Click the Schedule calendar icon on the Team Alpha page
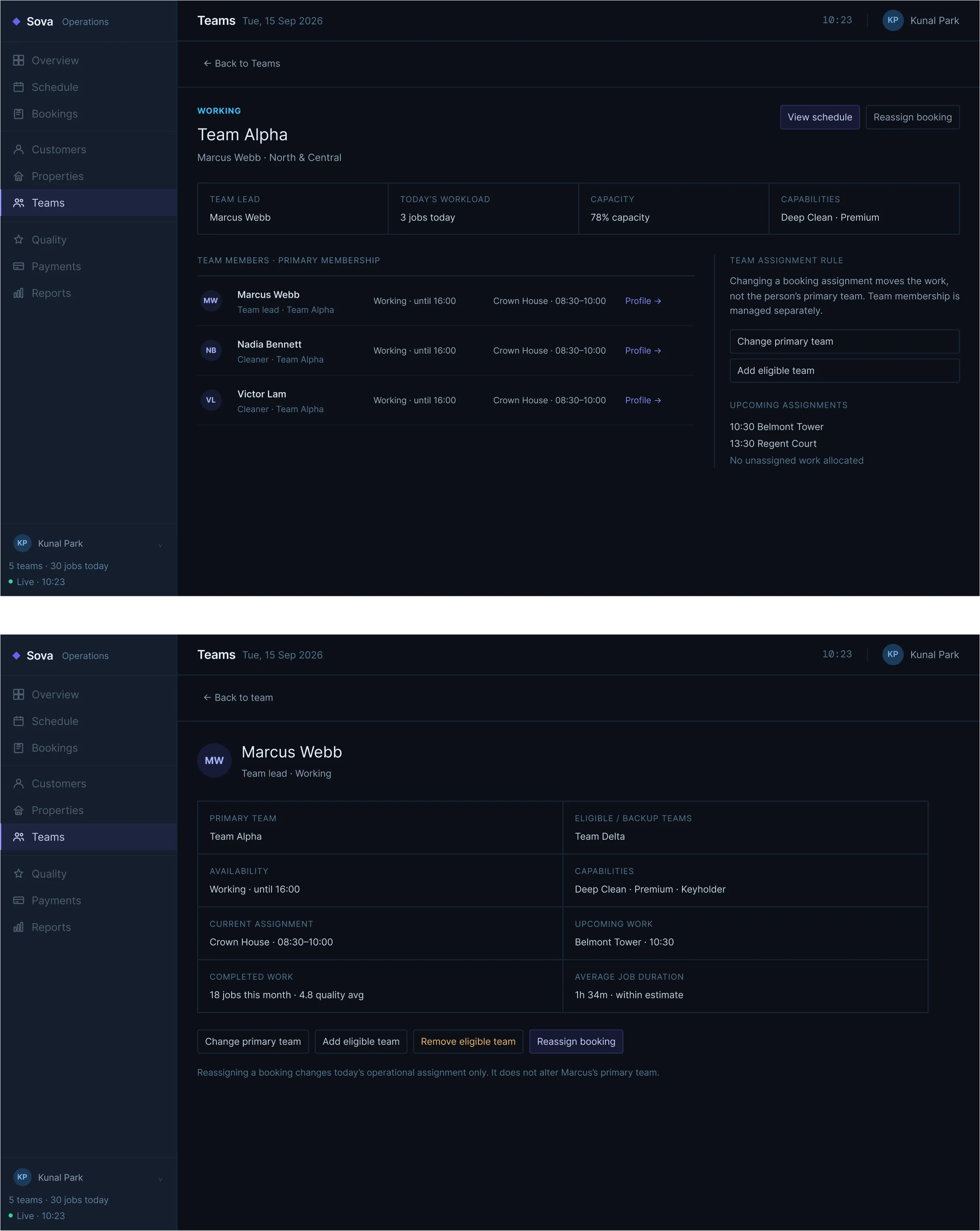Viewport: 980px width, 1231px height. tap(19, 87)
